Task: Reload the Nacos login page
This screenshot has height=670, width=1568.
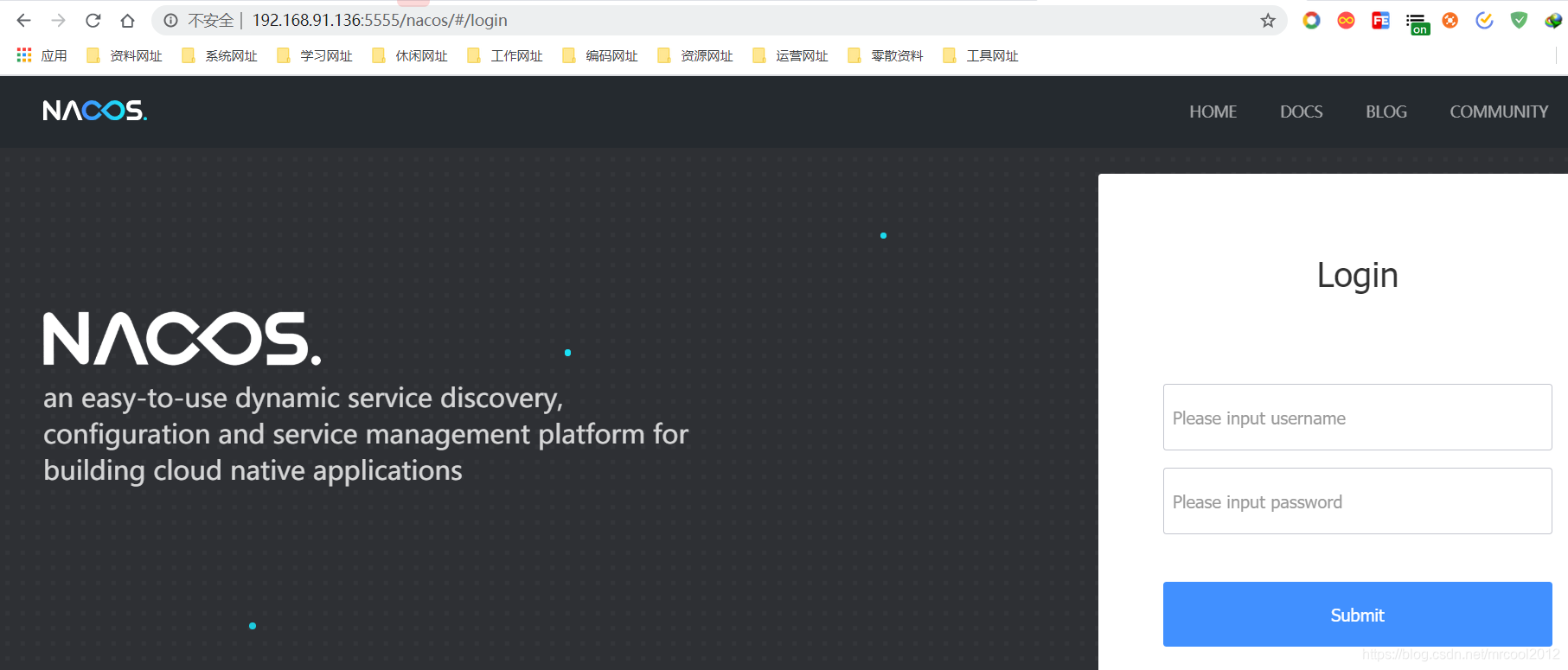Action: click(x=93, y=20)
